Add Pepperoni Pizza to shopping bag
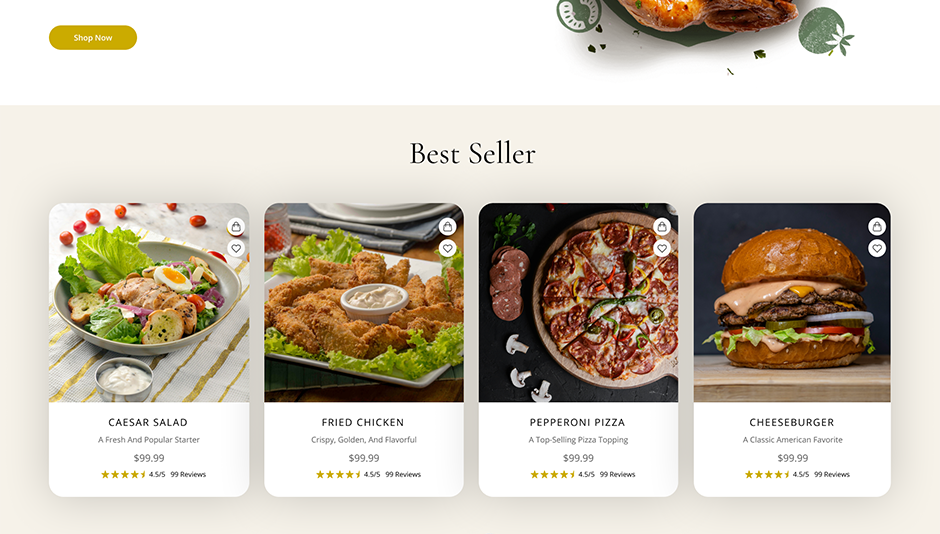Viewport: 940px width, 534px height. (662, 227)
